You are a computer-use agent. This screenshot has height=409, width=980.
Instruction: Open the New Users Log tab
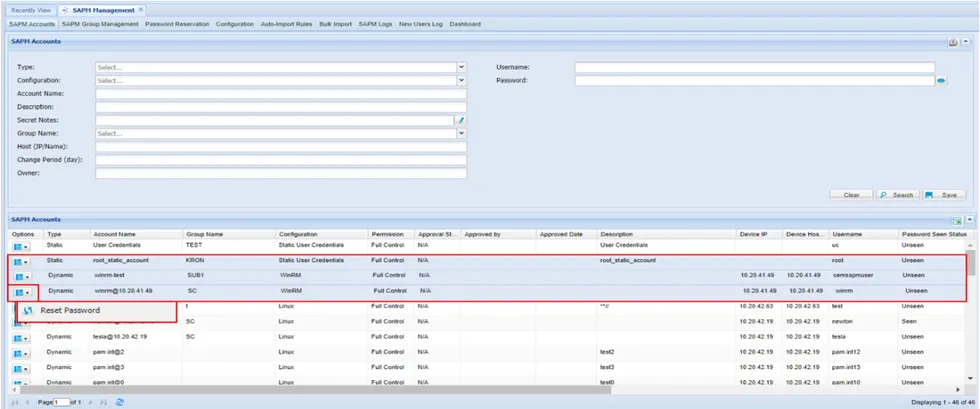[x=421, y=24]
